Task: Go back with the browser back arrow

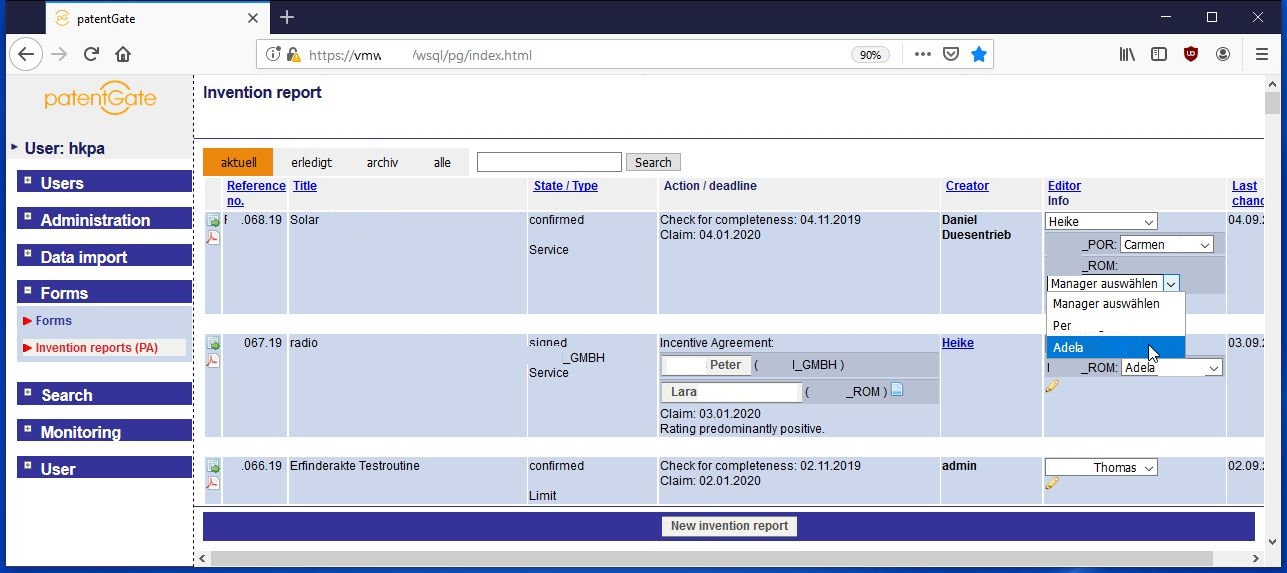Action: pyautogui.click(x=26, y=54)
